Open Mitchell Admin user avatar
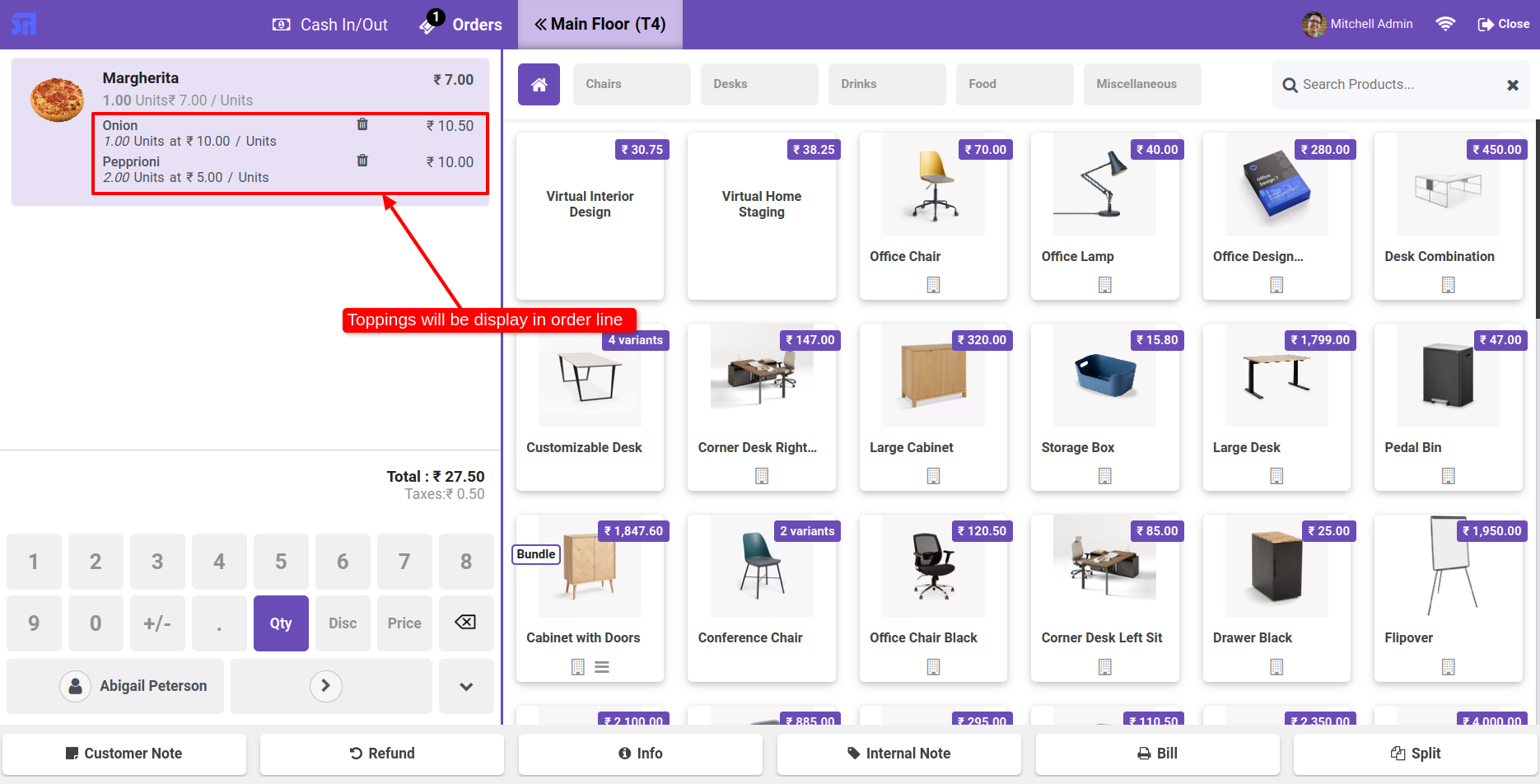1540x784 pixels. [x=1314, y=24]
